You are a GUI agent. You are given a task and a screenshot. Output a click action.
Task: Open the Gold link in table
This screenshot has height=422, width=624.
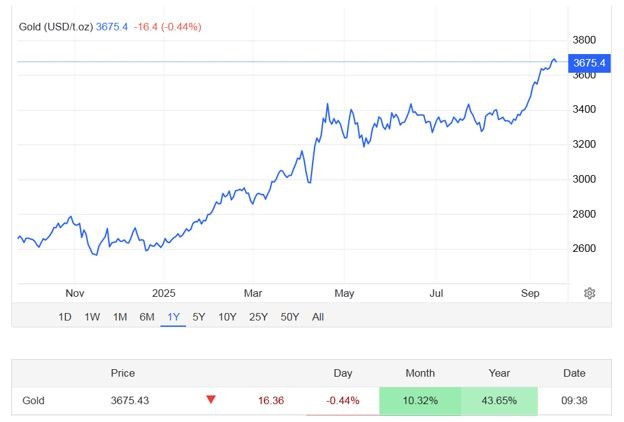pos(34,400)
